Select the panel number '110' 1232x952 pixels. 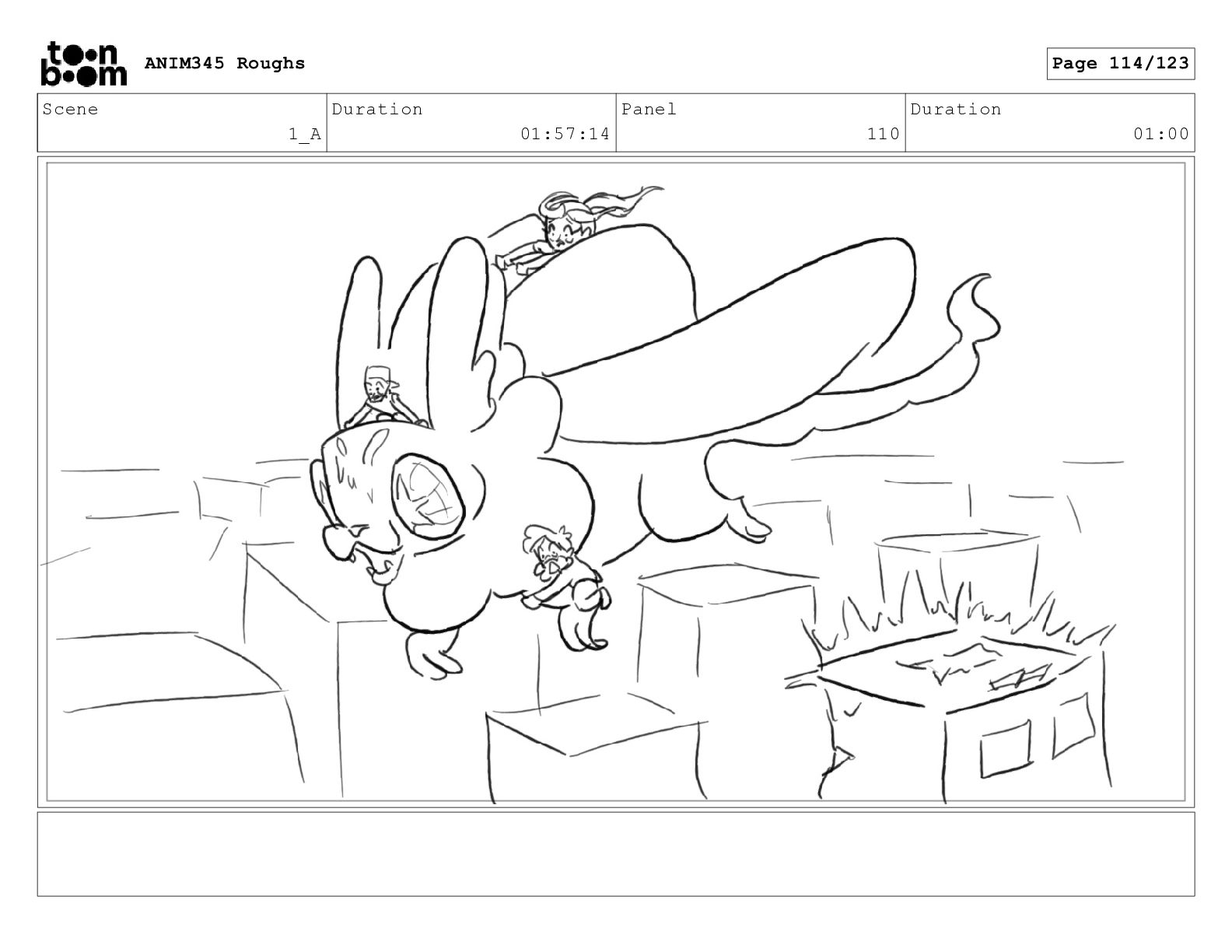[884, 134]
